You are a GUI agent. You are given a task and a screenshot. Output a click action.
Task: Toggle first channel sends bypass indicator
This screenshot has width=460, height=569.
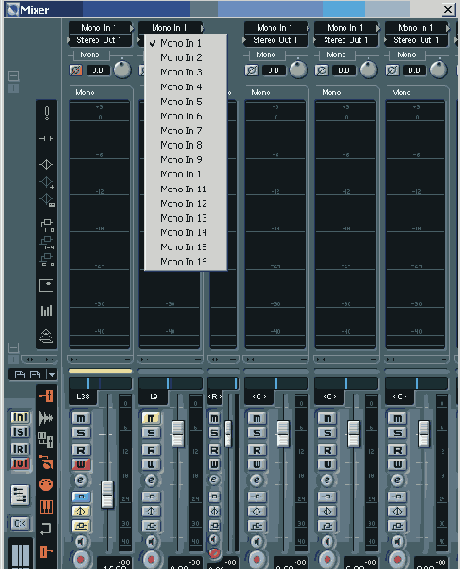tap(81, 526)
